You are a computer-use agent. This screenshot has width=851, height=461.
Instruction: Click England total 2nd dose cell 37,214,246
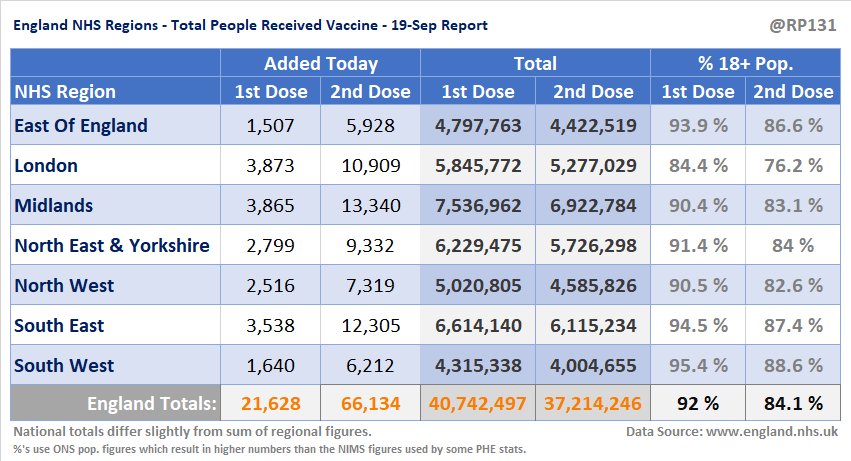pos(593,404)
